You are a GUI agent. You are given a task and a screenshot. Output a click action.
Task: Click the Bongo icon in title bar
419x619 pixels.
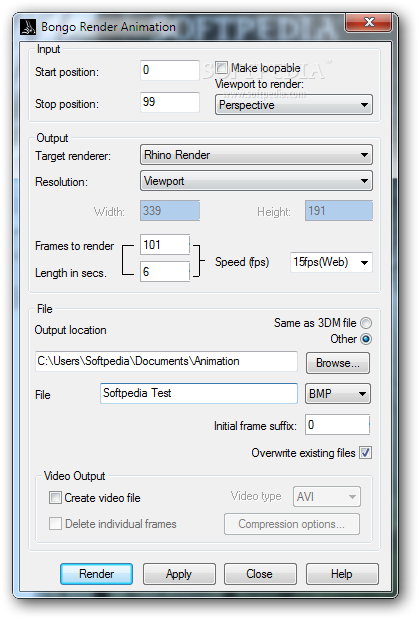click(x=28, y=27)
